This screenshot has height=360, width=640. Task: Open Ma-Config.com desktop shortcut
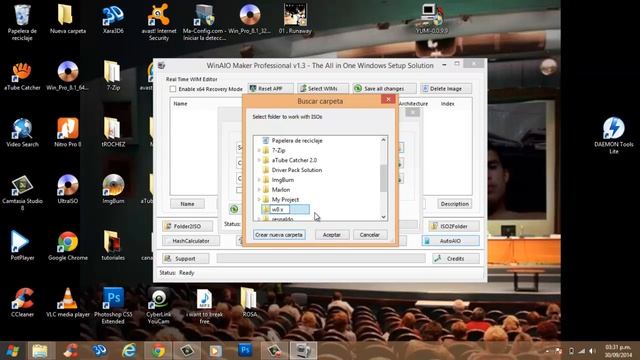point(204,22)
